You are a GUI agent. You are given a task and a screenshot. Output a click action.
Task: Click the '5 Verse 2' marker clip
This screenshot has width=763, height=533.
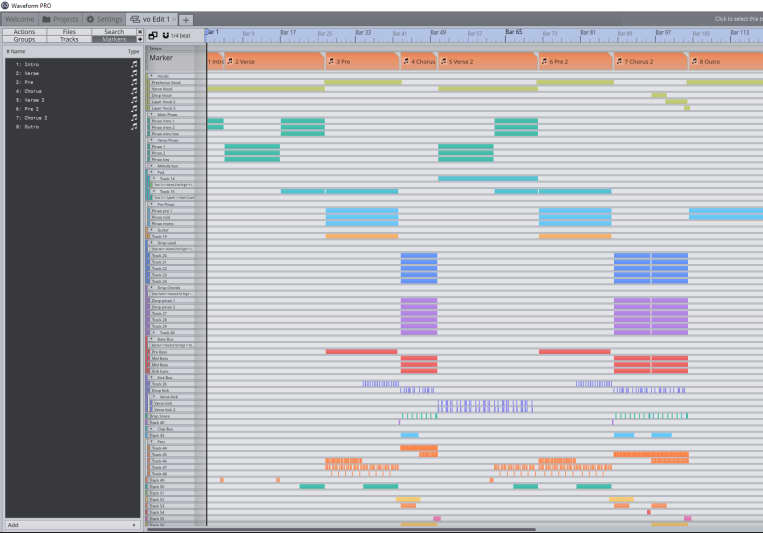click(488, 61)
